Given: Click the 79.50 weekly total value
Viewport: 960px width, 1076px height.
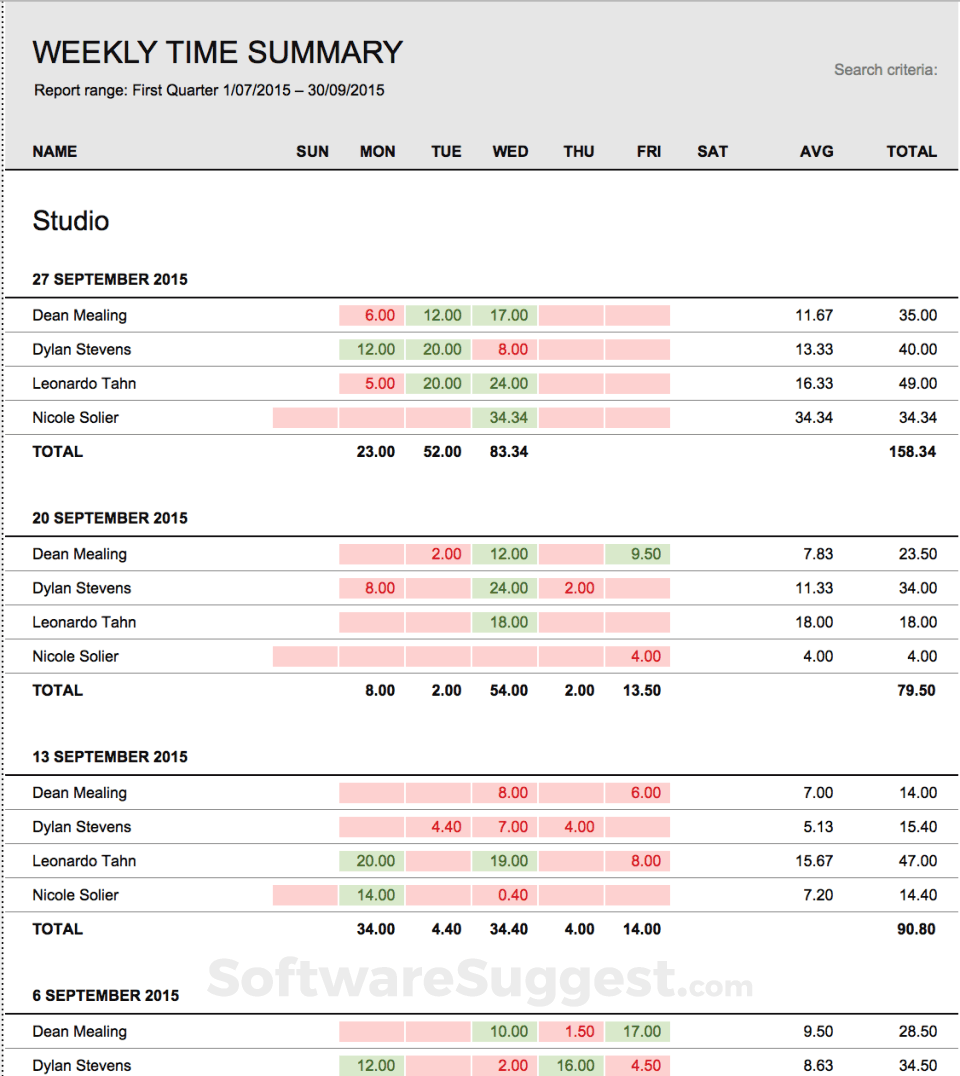Looking at the screenshot, I should [x=917, y=690].
